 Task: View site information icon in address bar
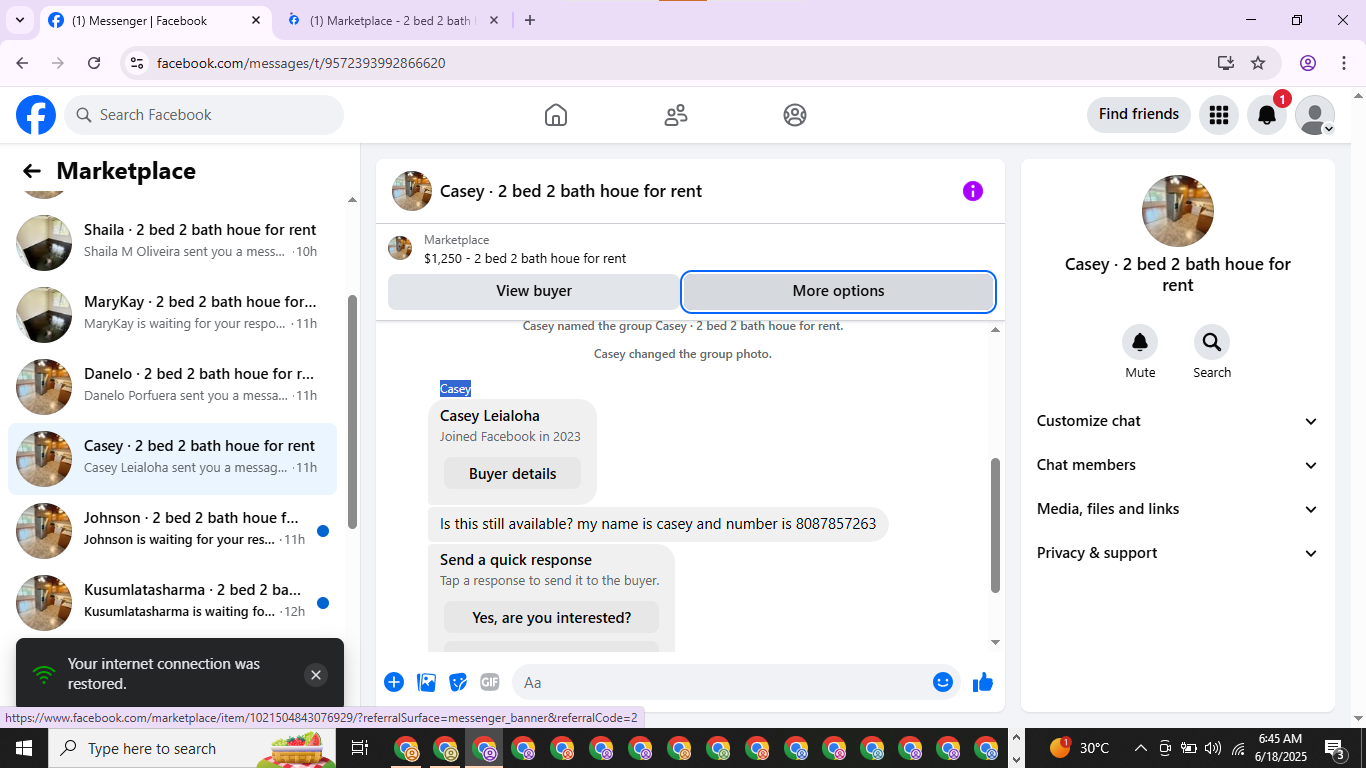click(x=138, y=63)
